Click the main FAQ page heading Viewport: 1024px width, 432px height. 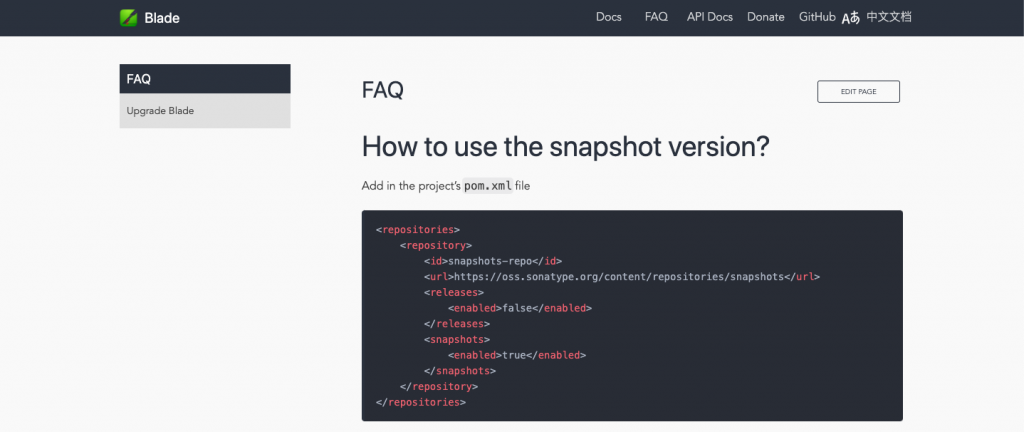383,91
